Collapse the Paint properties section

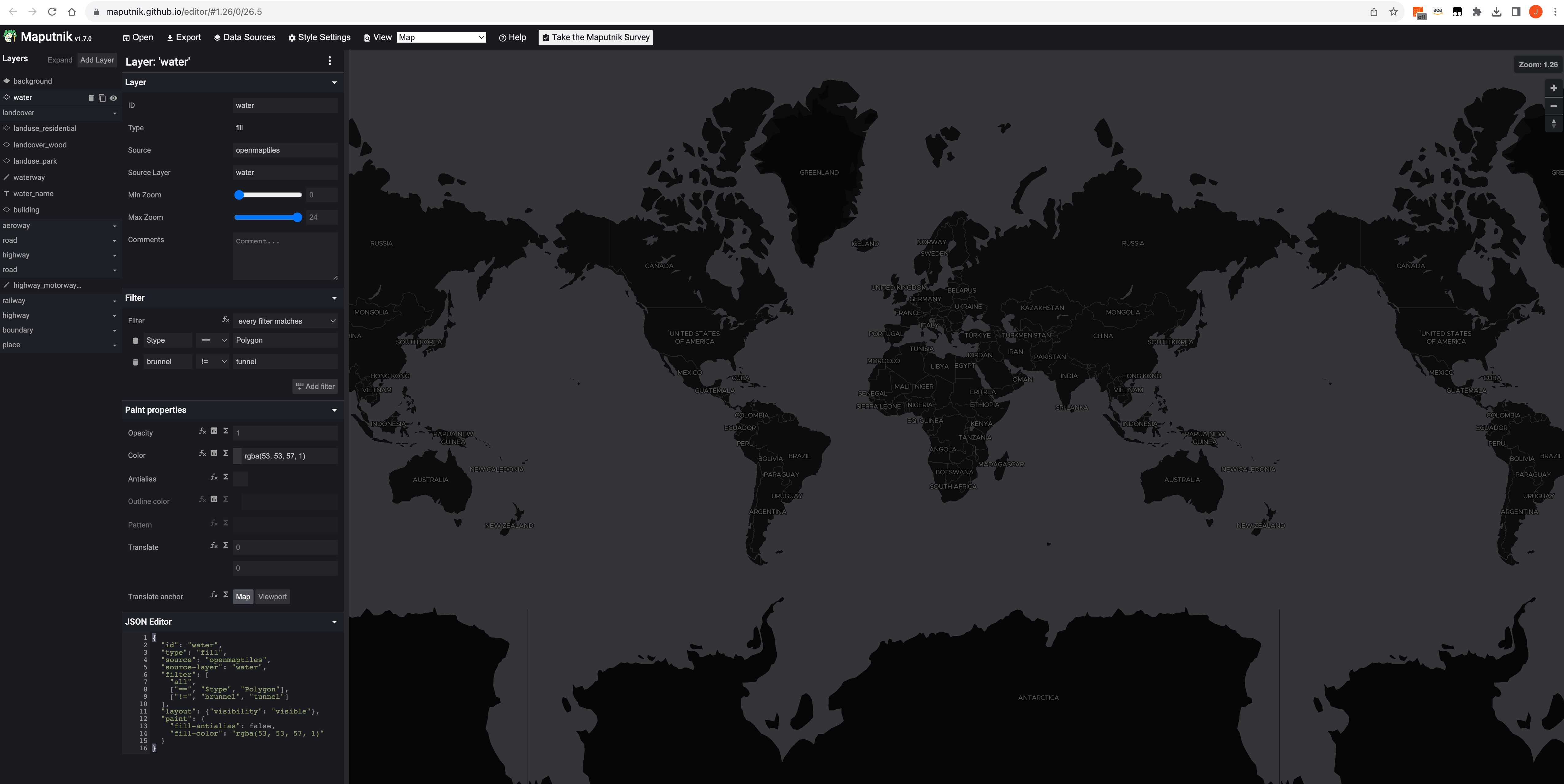(x=334, y=409)
